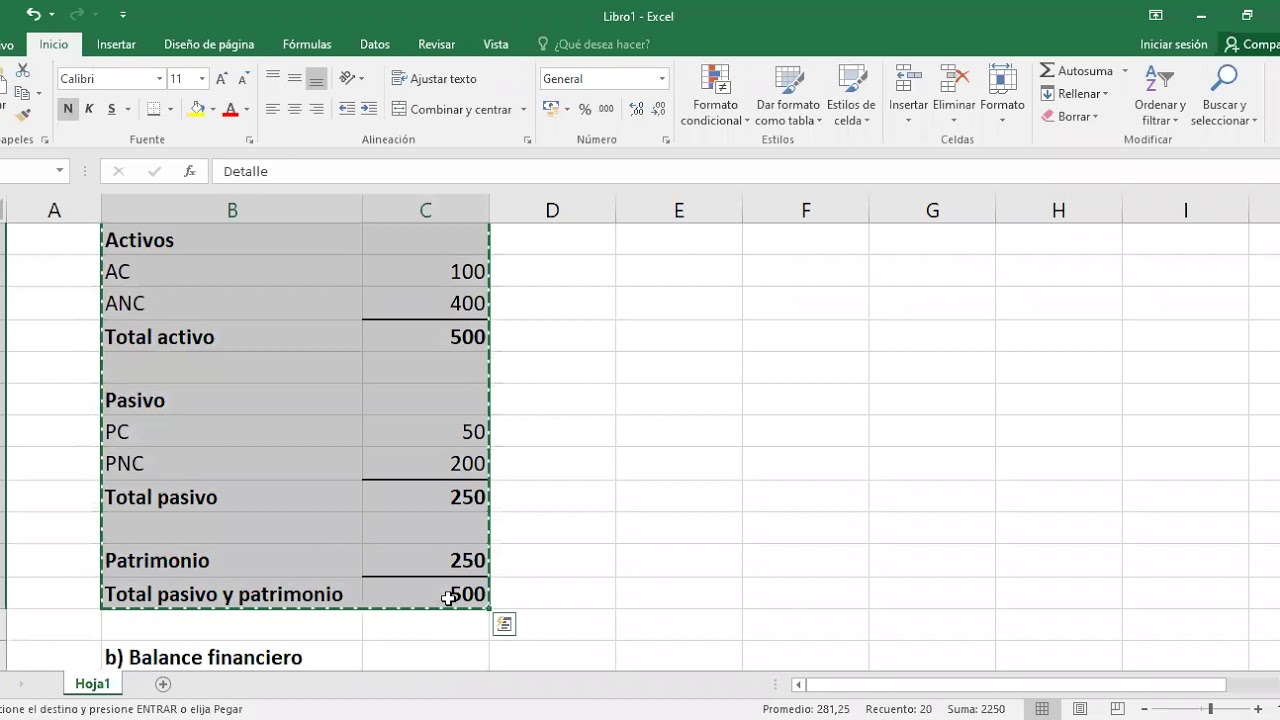The width and height of the screenshot is (1280, 720).
Task: Apply the borders icon
Action: (153, 109)
